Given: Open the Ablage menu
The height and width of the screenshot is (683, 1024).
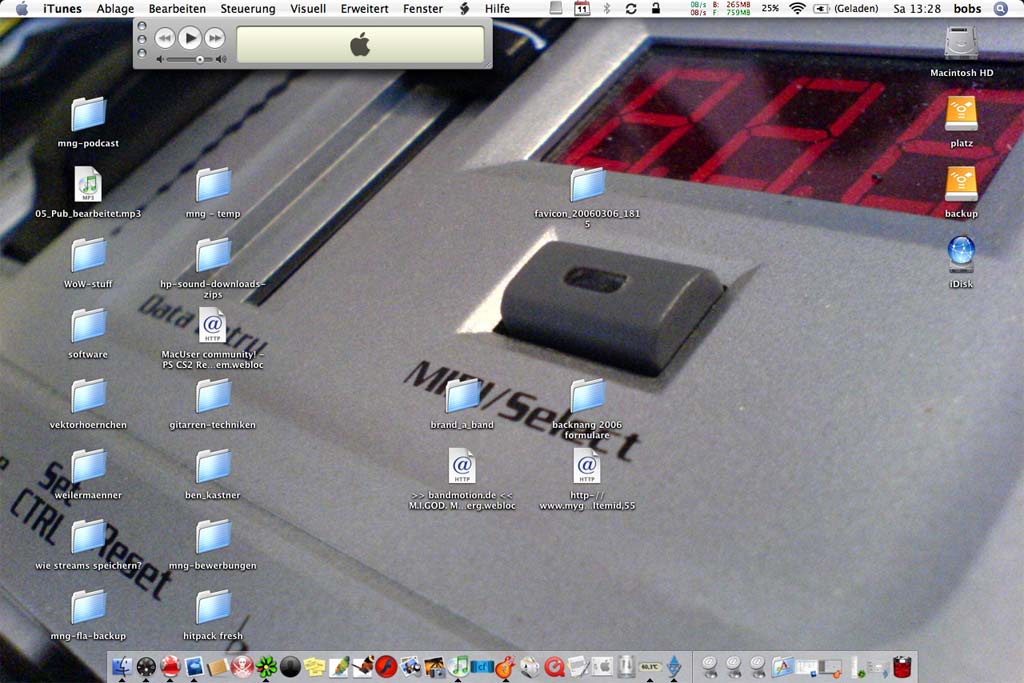Looking at the screenshot, I should tap(115, 8).
